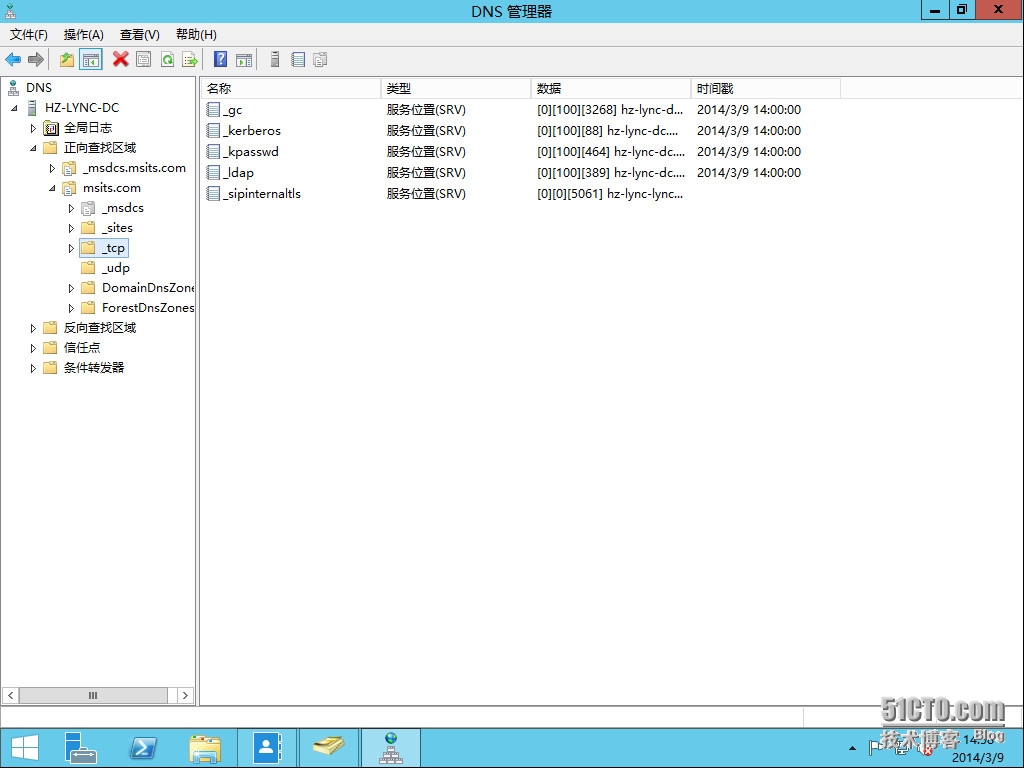Expand the 反向查找区域 node
This screenshot has height=768, width=1024.
pos(33,328)
